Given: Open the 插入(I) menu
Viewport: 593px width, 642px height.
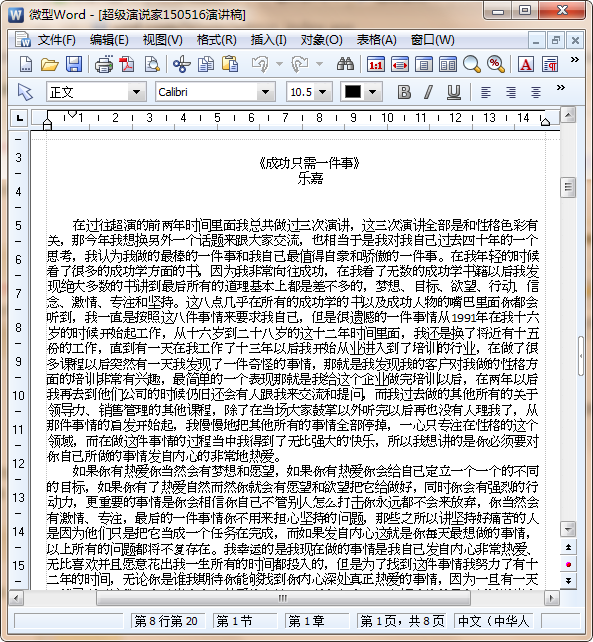Looking at the screenshot, I should 269,40.
